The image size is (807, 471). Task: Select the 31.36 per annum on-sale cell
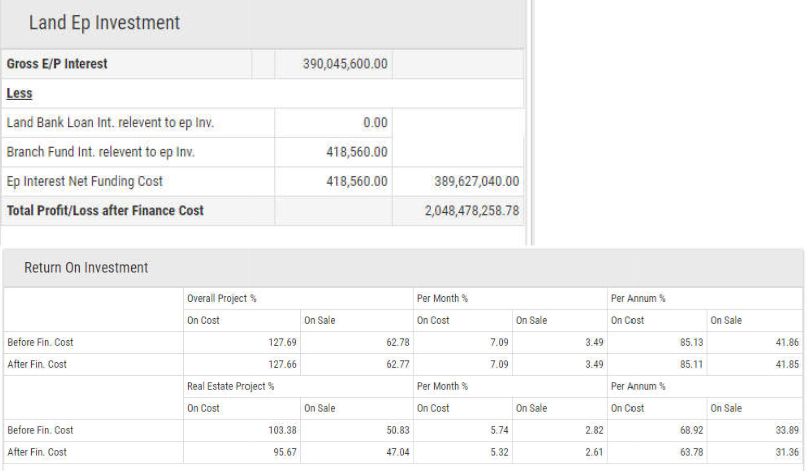click(x=785, y=452)
